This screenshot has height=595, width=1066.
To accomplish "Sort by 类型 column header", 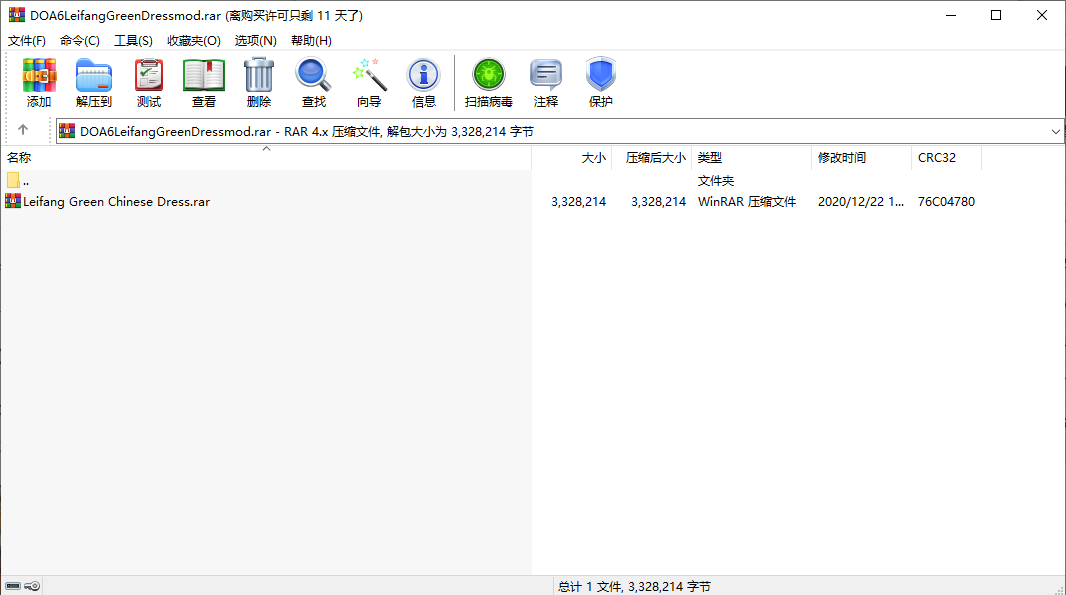I will point(752,157).
